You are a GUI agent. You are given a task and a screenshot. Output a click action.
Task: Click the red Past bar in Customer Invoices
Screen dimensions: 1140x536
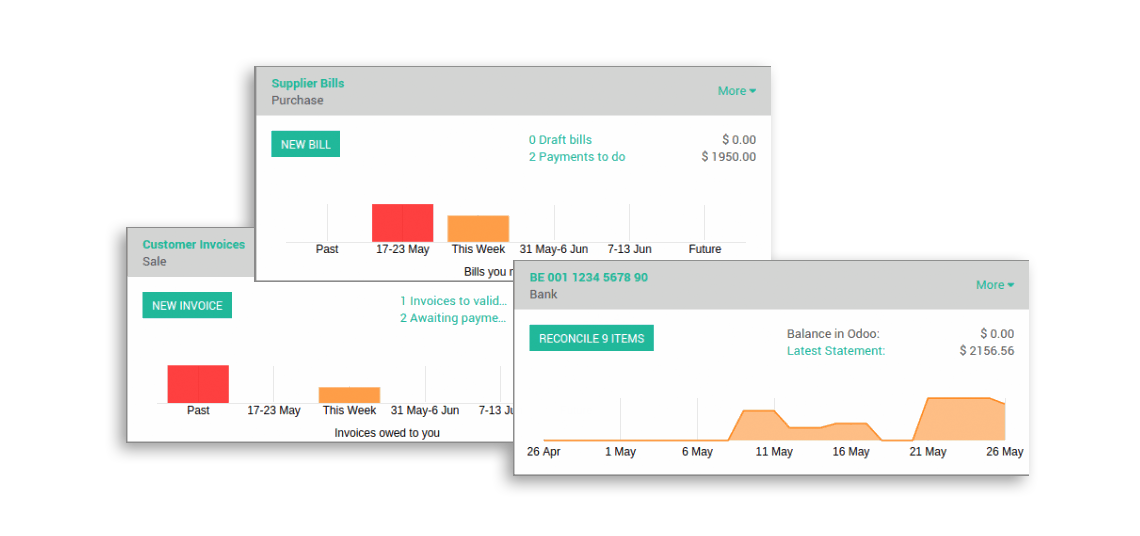198,384
